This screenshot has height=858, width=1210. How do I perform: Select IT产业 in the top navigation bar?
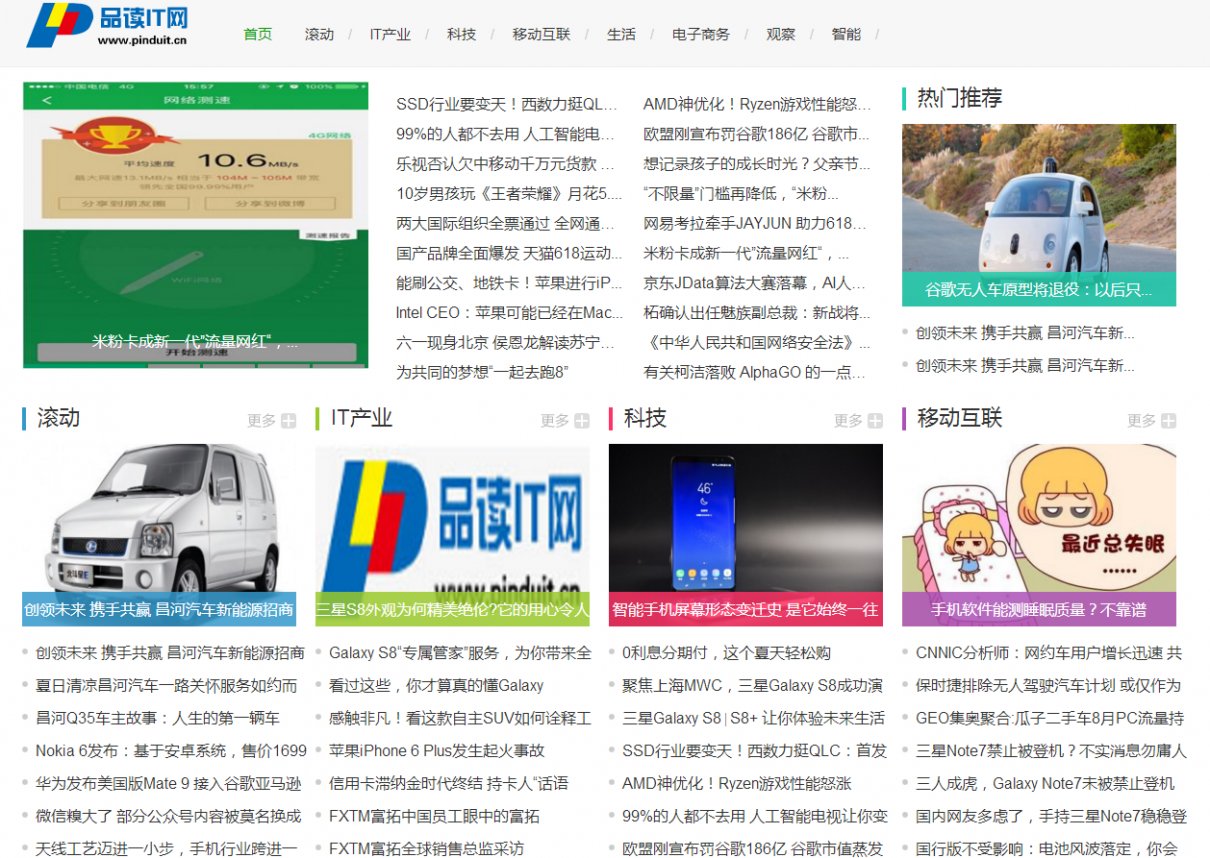coord(390,34)
